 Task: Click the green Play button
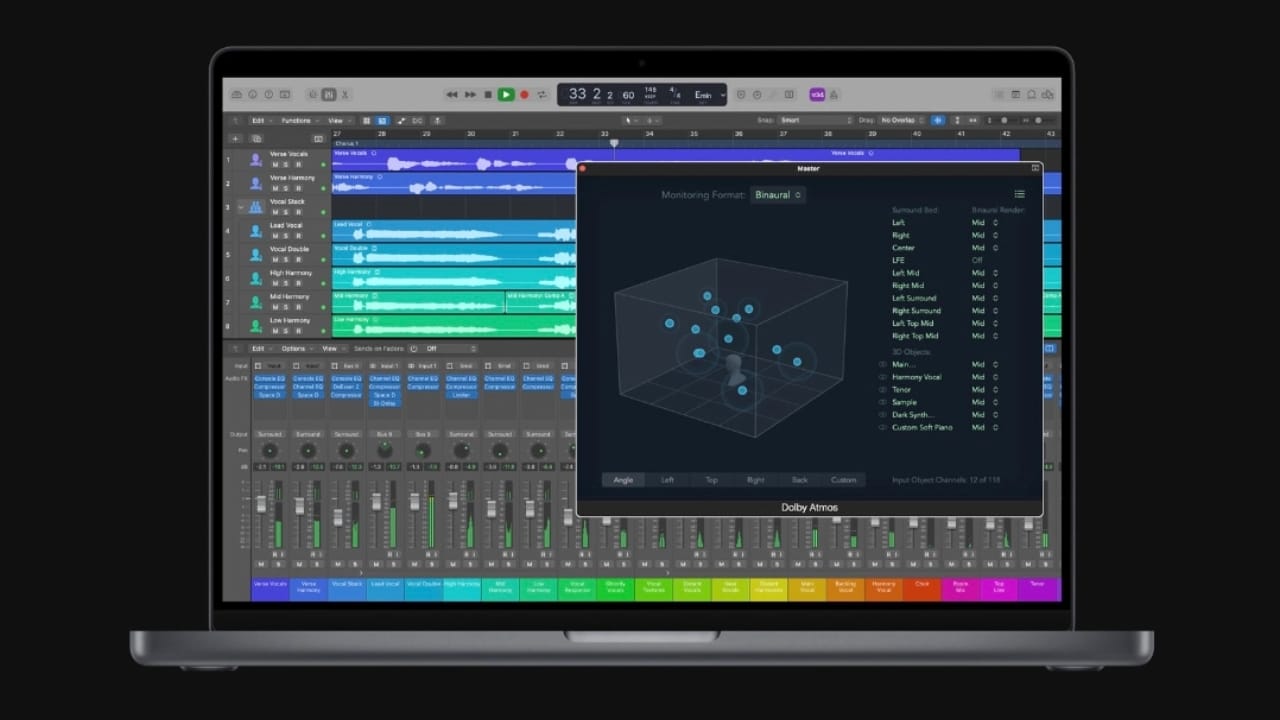pyautogui.click(x=506, y=94)
